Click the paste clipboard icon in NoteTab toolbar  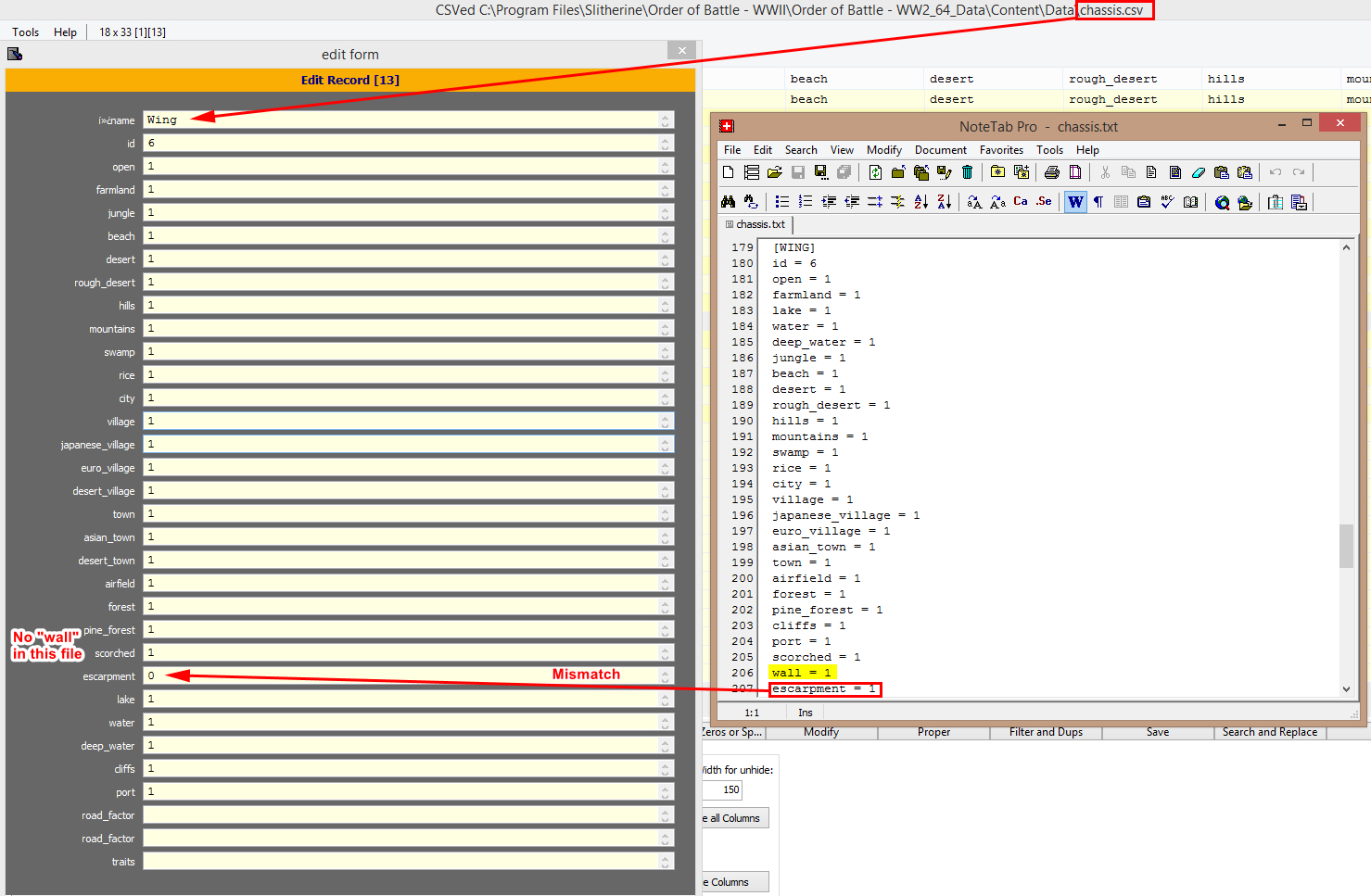pos(1222,172)
